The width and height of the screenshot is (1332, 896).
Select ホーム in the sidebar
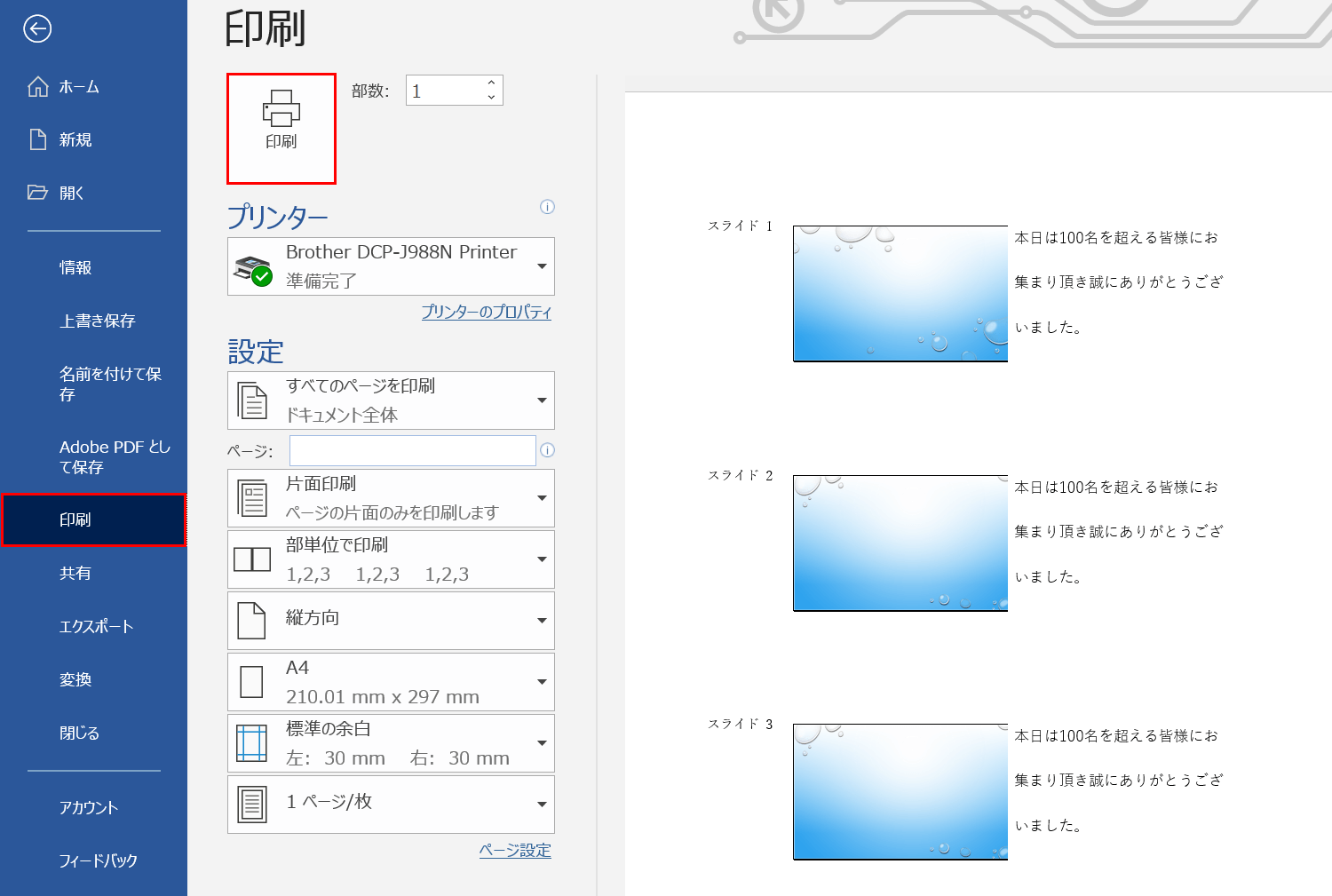tap(93, 87)
